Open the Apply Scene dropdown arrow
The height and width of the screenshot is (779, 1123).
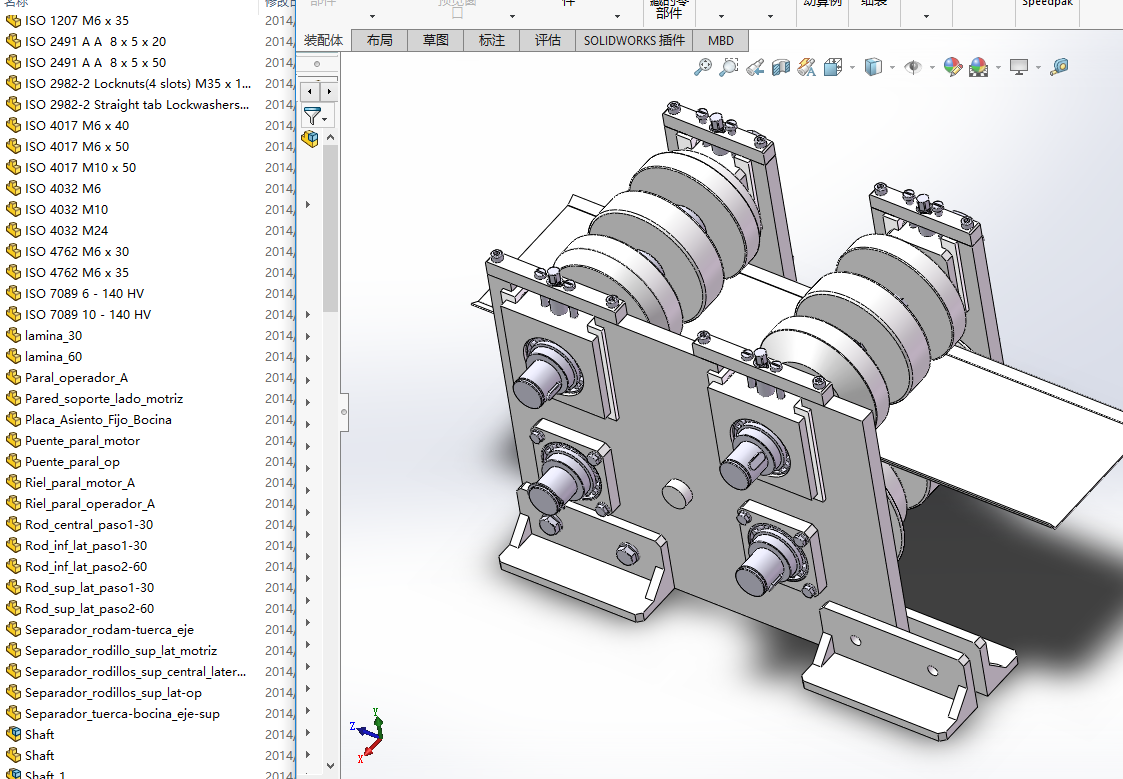[x=997, y=68]
